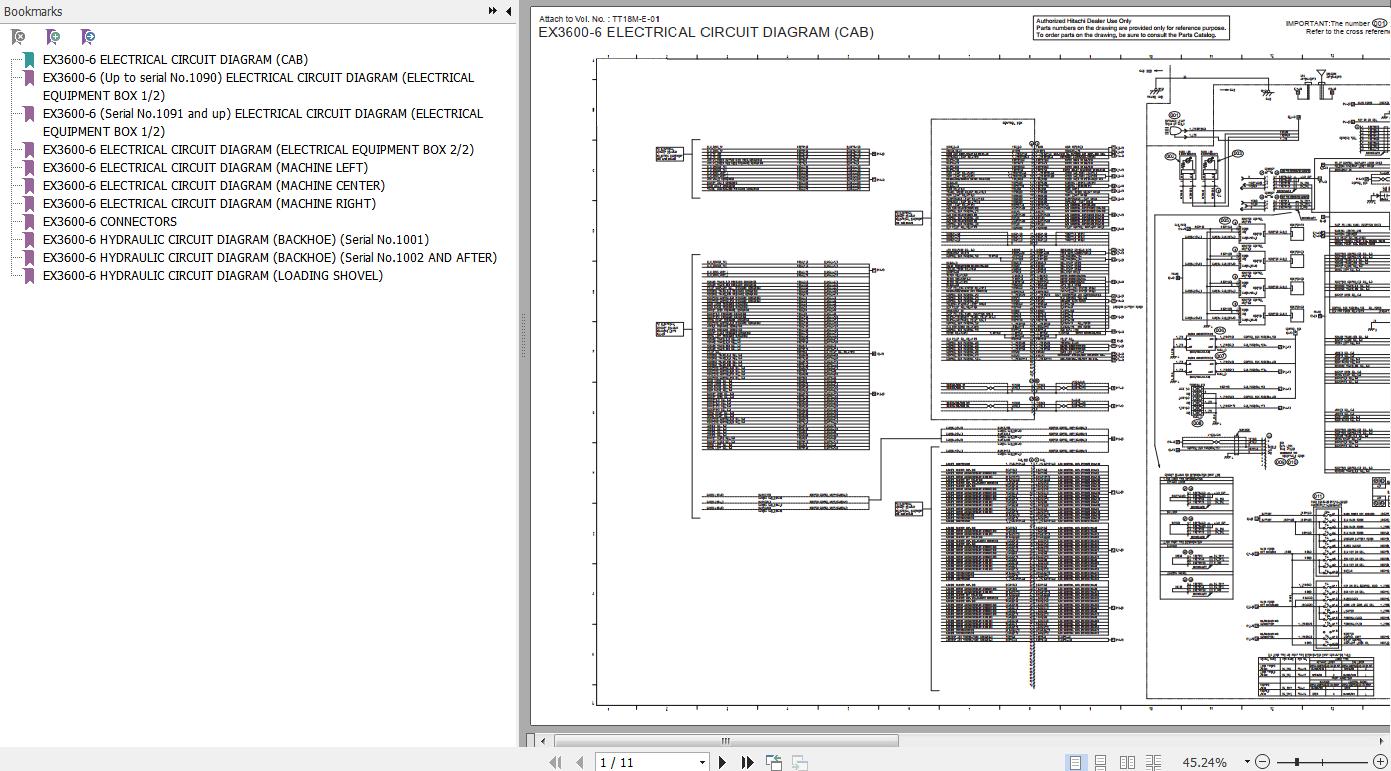Image resolution: width=1391 pixels, height=771 pixels.
Task: Enable single page view mode
Action: coord(1075,762)
